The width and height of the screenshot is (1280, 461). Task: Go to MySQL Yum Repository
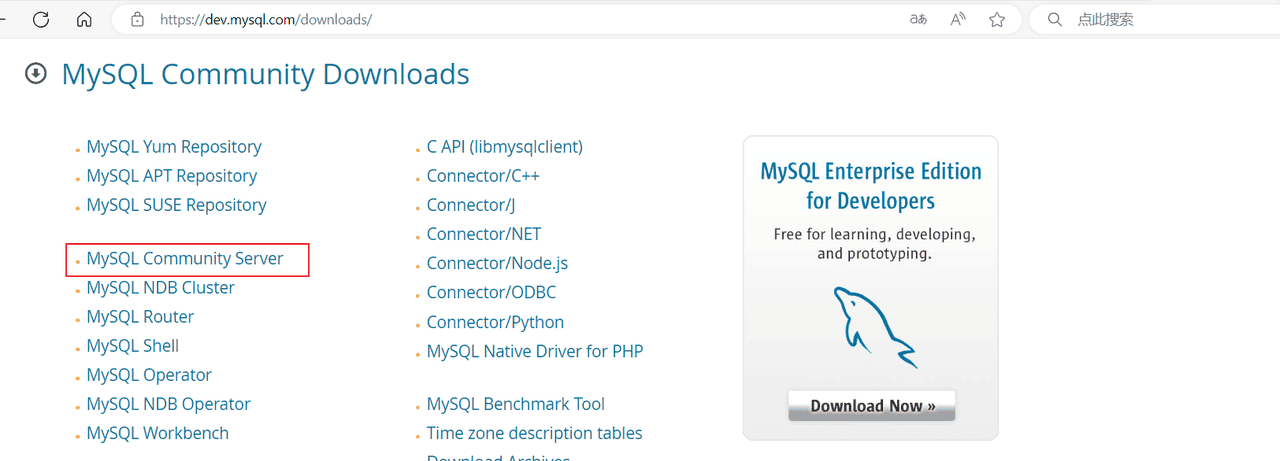click(174, 147)
